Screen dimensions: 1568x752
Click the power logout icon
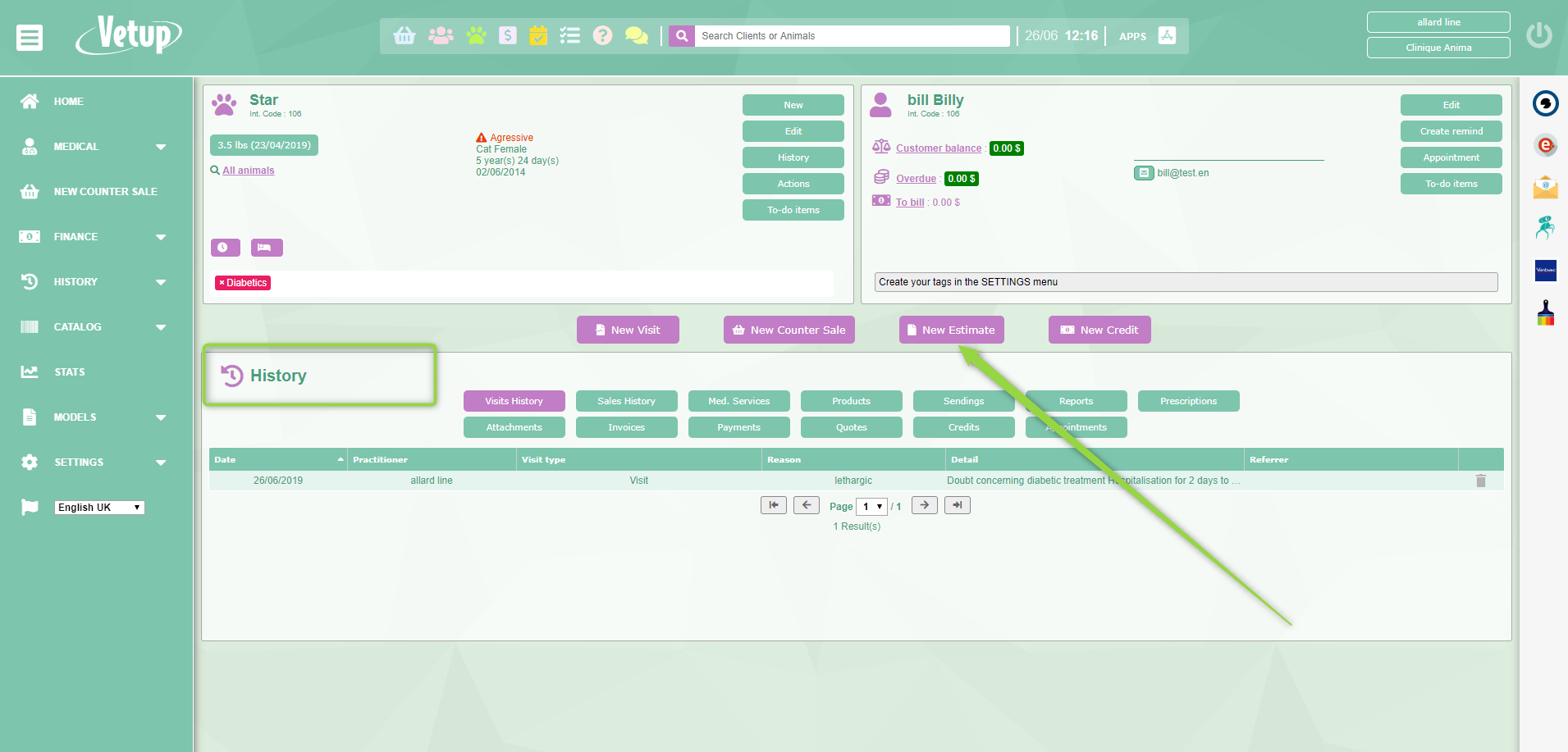(x=1539, y=35)
